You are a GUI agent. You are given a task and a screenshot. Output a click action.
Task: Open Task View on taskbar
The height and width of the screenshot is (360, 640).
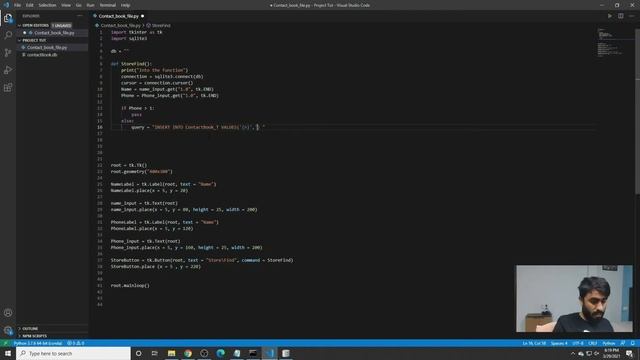(x=155, y=353)
